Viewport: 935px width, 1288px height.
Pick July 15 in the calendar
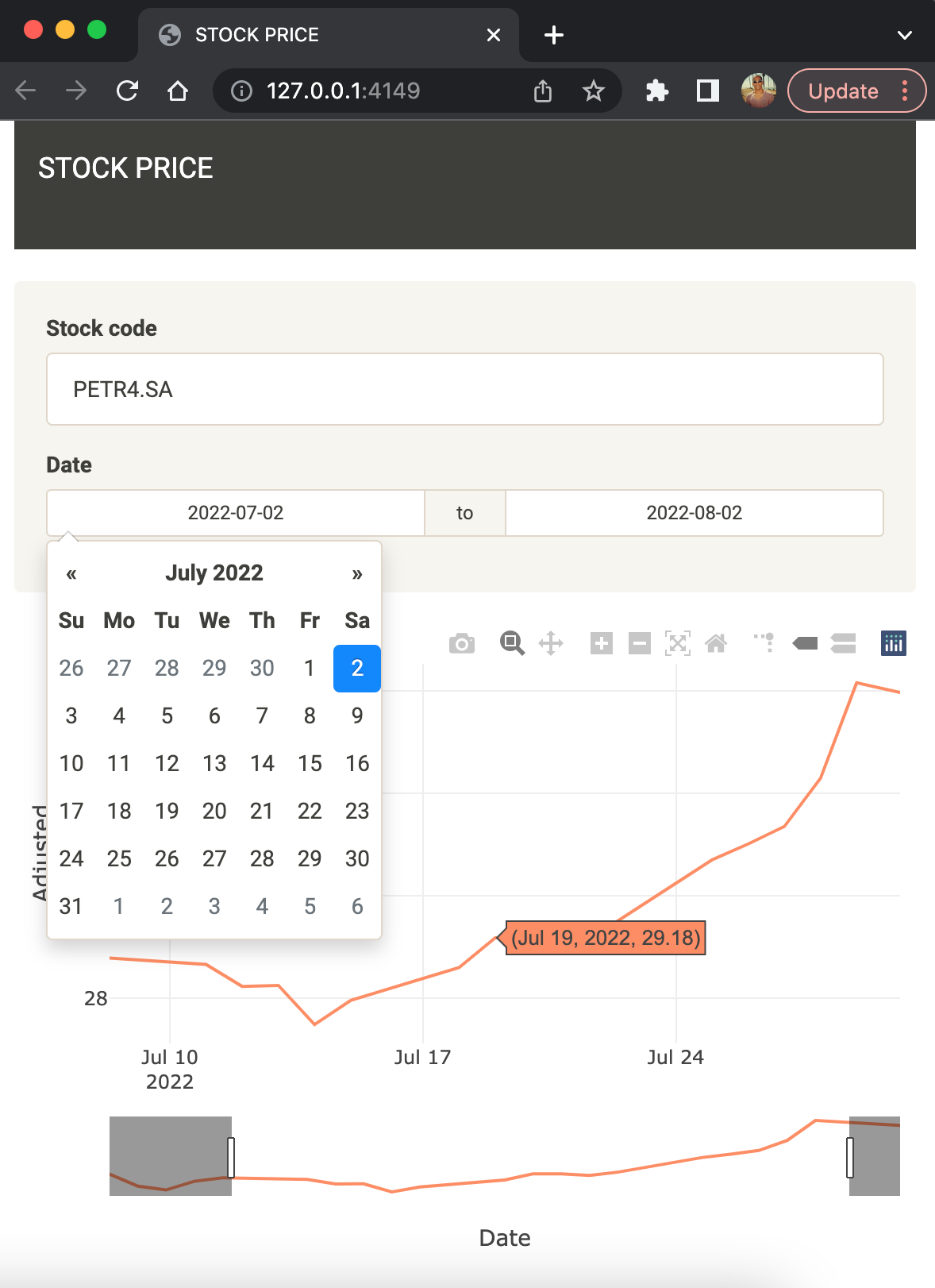click(x=310, y=763)
